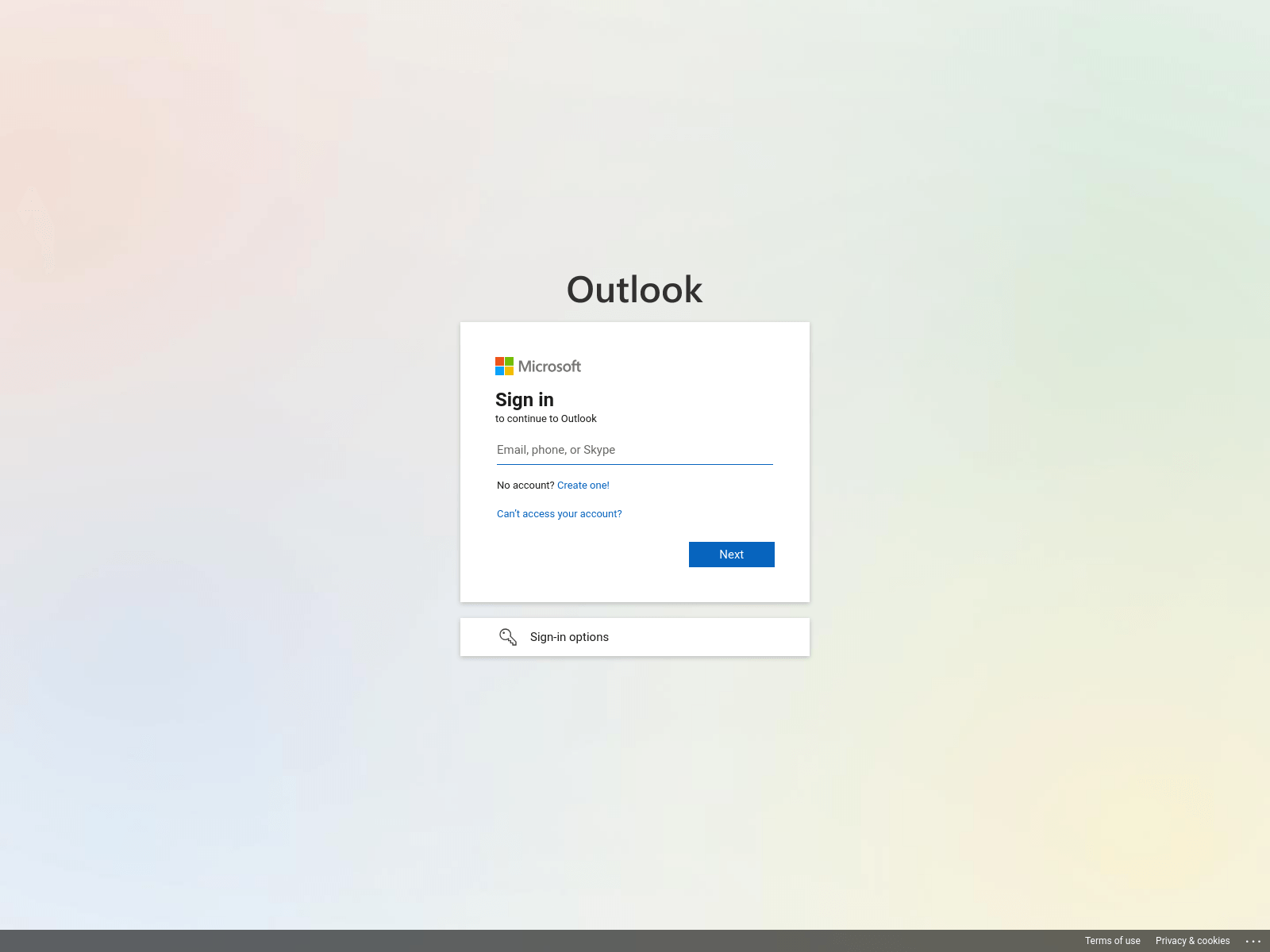
Task: Open the Sign-in options panel
Action: tap(635, 637)
